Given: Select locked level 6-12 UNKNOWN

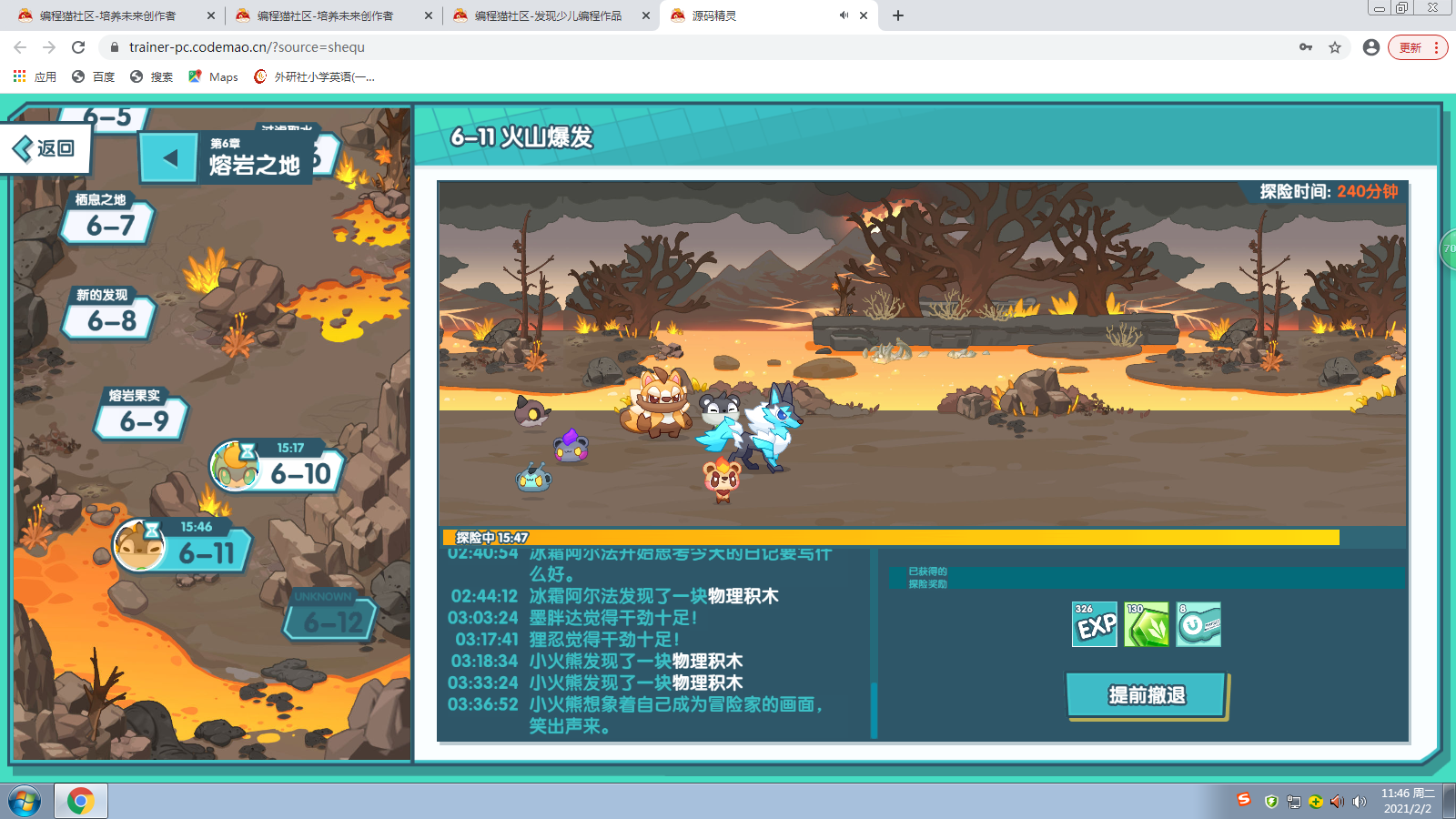Looking at the screenshot, I should coord(331,615).
